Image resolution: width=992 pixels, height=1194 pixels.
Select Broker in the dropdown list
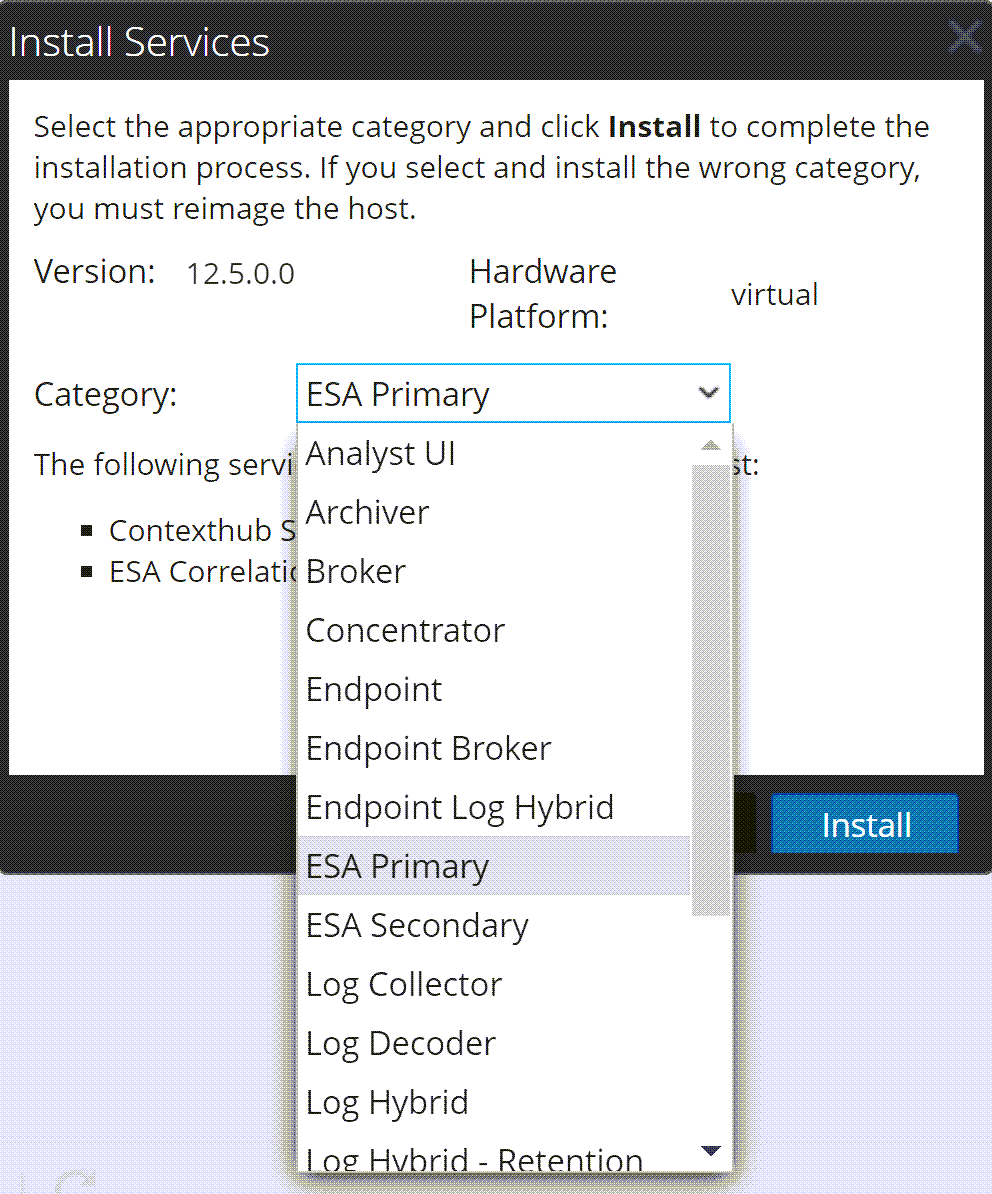pos(356,572)
